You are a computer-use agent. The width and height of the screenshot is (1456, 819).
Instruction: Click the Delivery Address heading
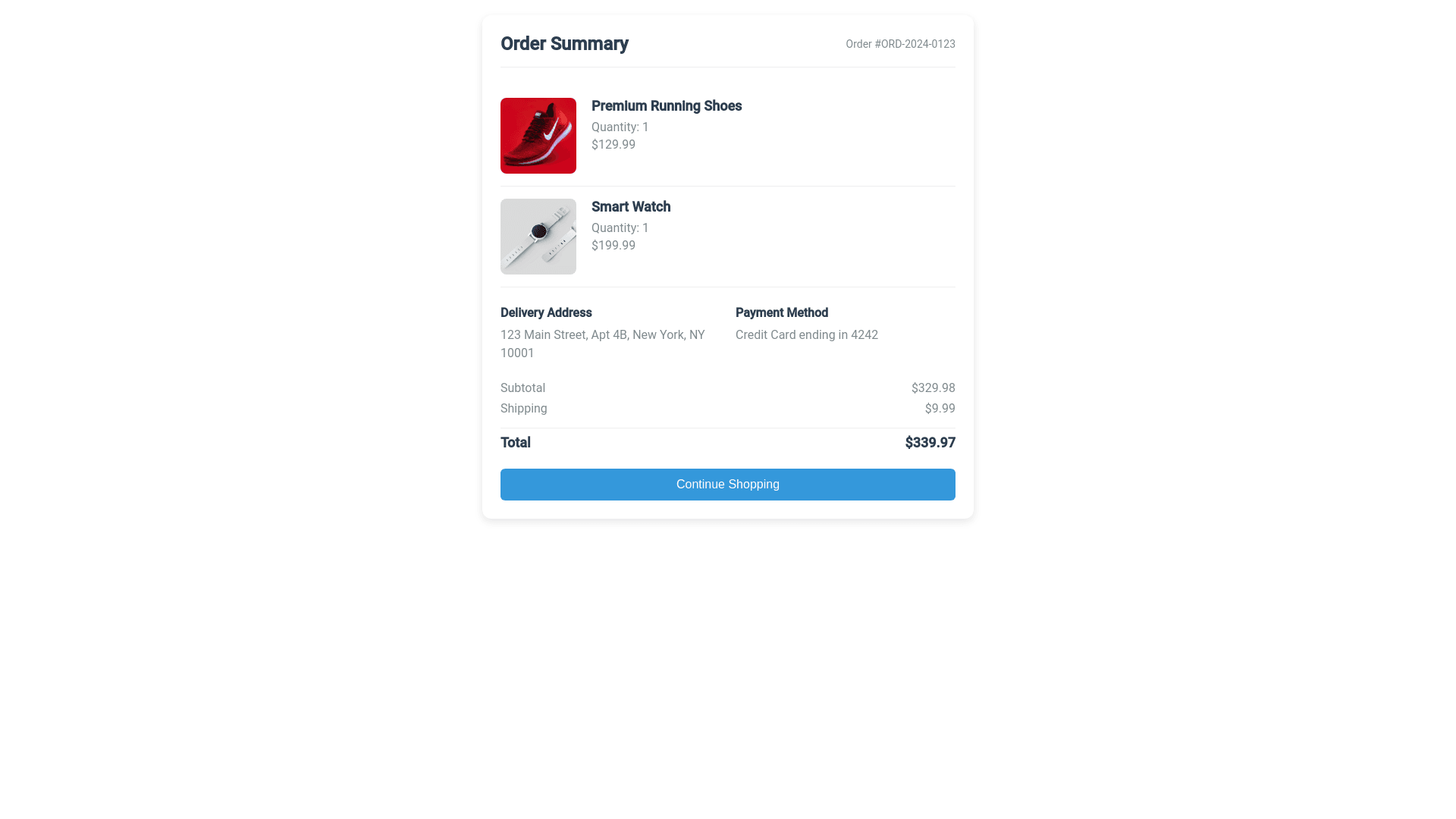click(x=546, y=312)
